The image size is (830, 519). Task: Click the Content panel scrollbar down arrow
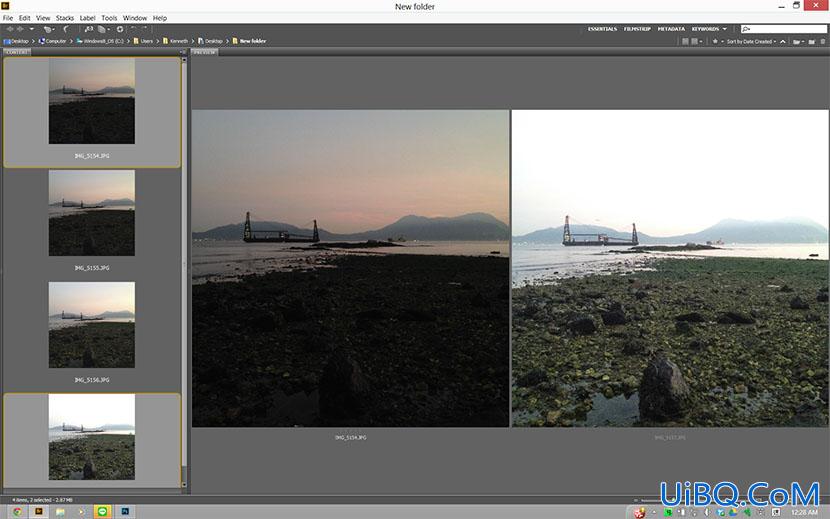[184, 485]
